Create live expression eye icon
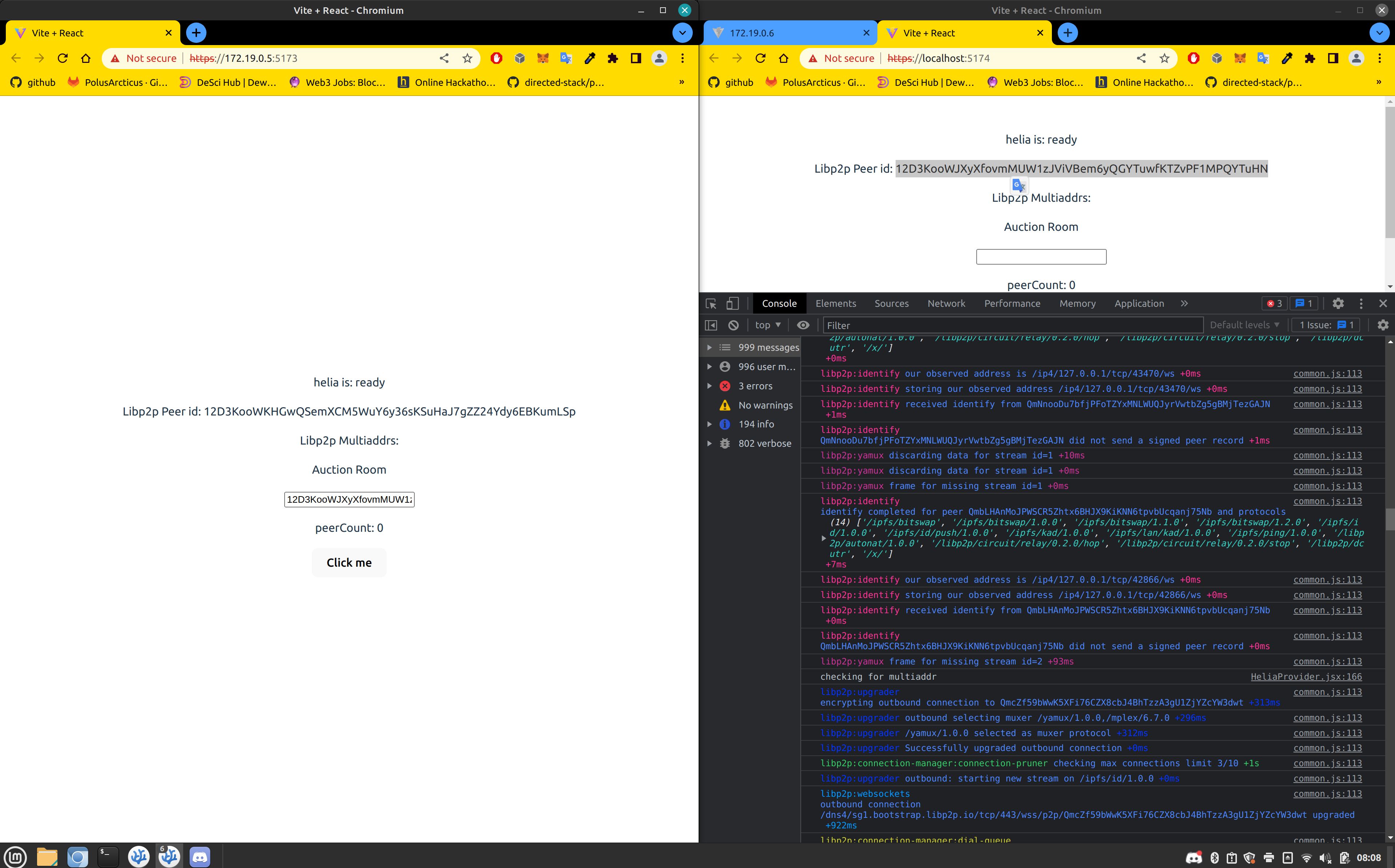 pyautogui.click(x=803, y=325)
